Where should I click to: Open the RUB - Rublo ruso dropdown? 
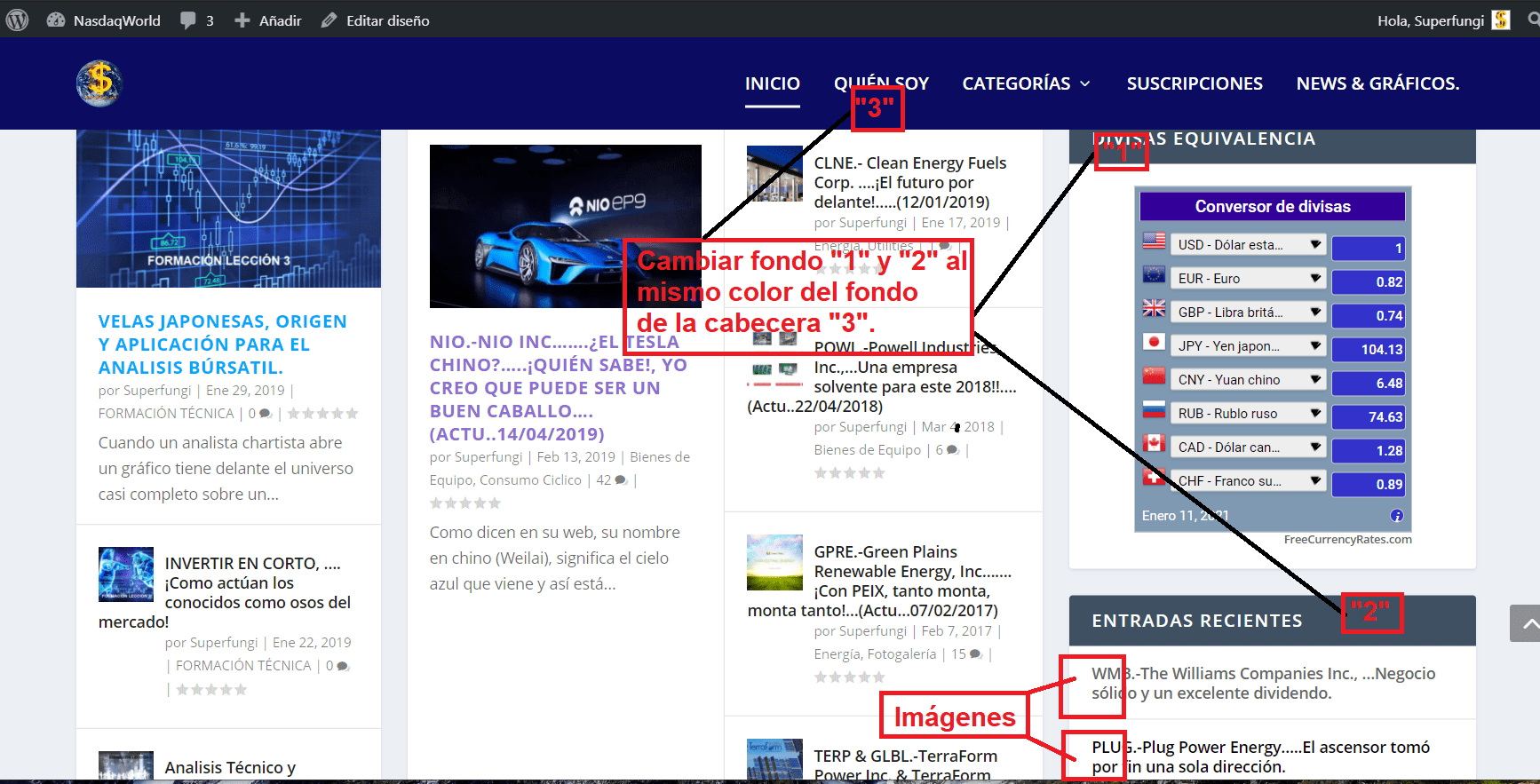pyautogui.click(x=1249, y=414)
